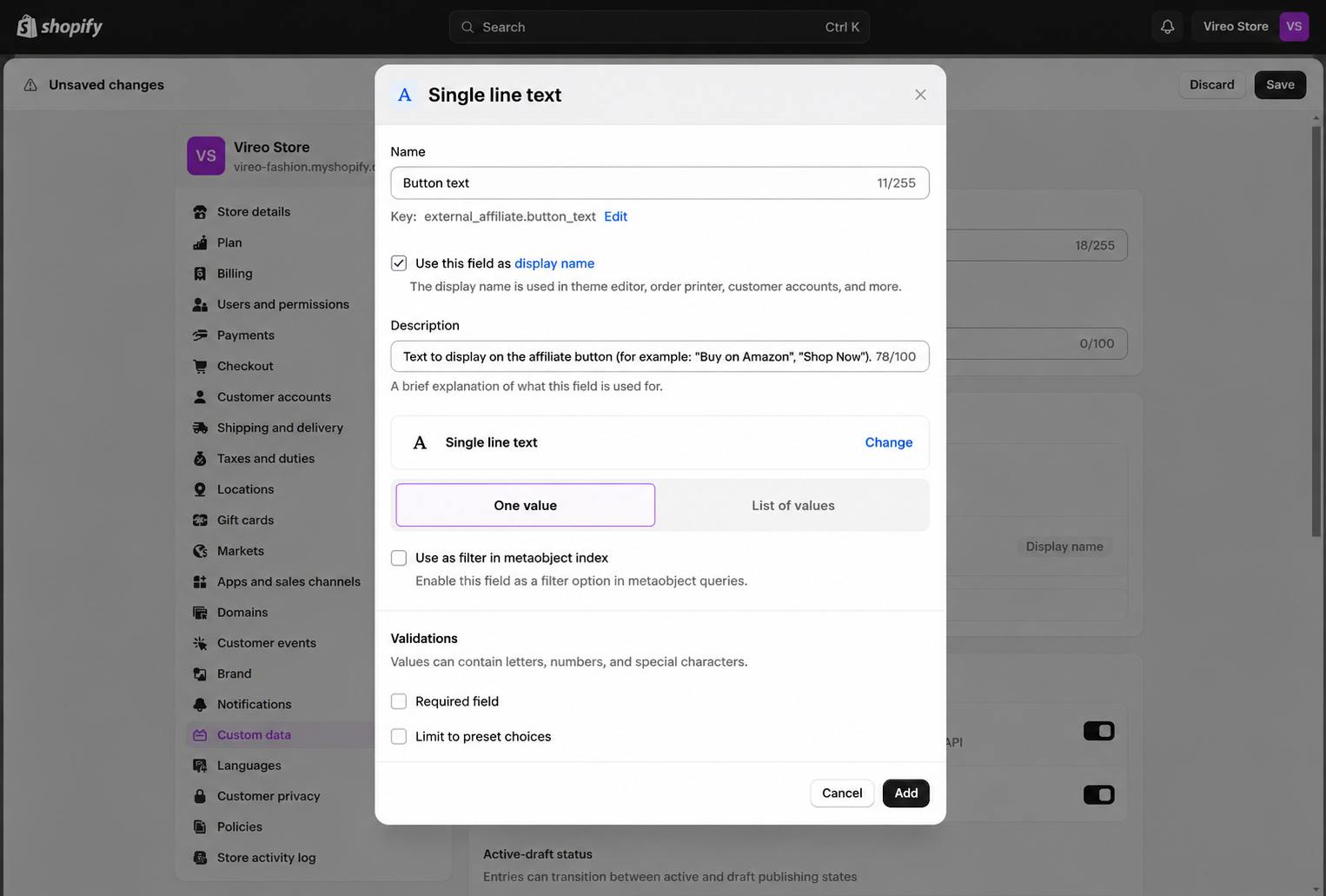The width and height of the screenshot is (1326, 896).
Task: Uncheck Use this field as display name
Action: coord(399,263)
